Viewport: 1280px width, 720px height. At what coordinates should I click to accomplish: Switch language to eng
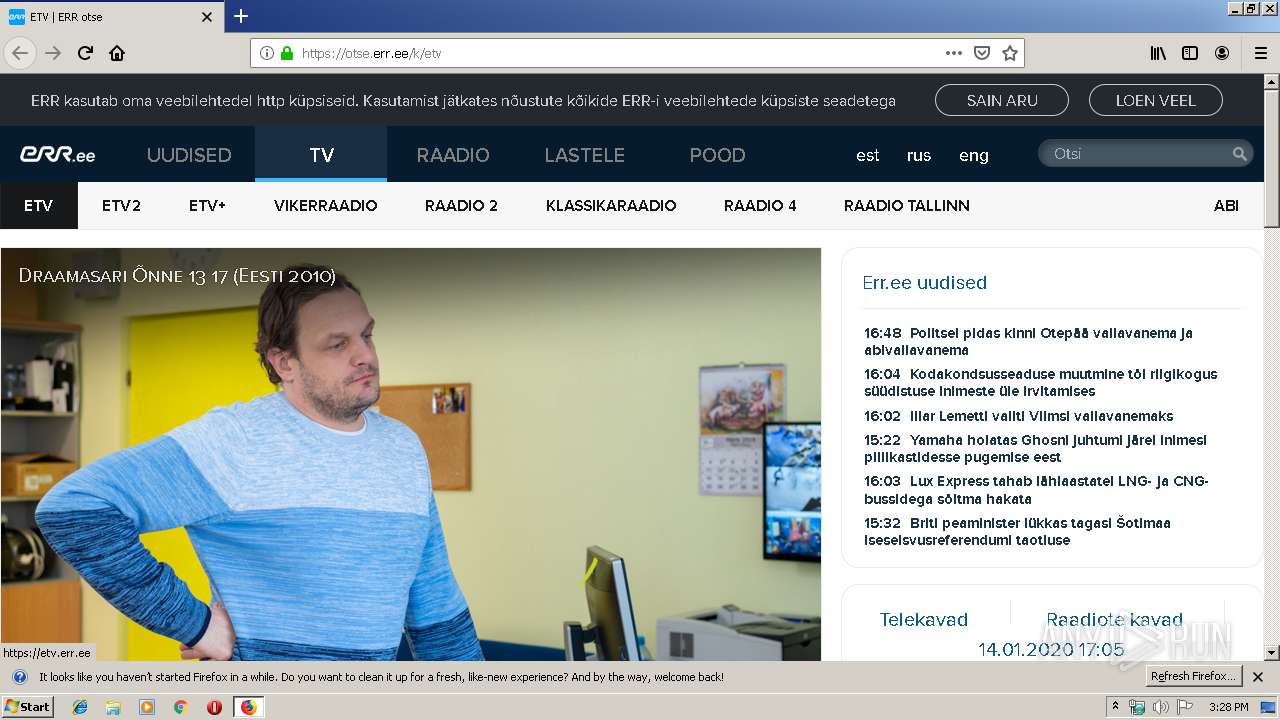[x=974, y=155]
